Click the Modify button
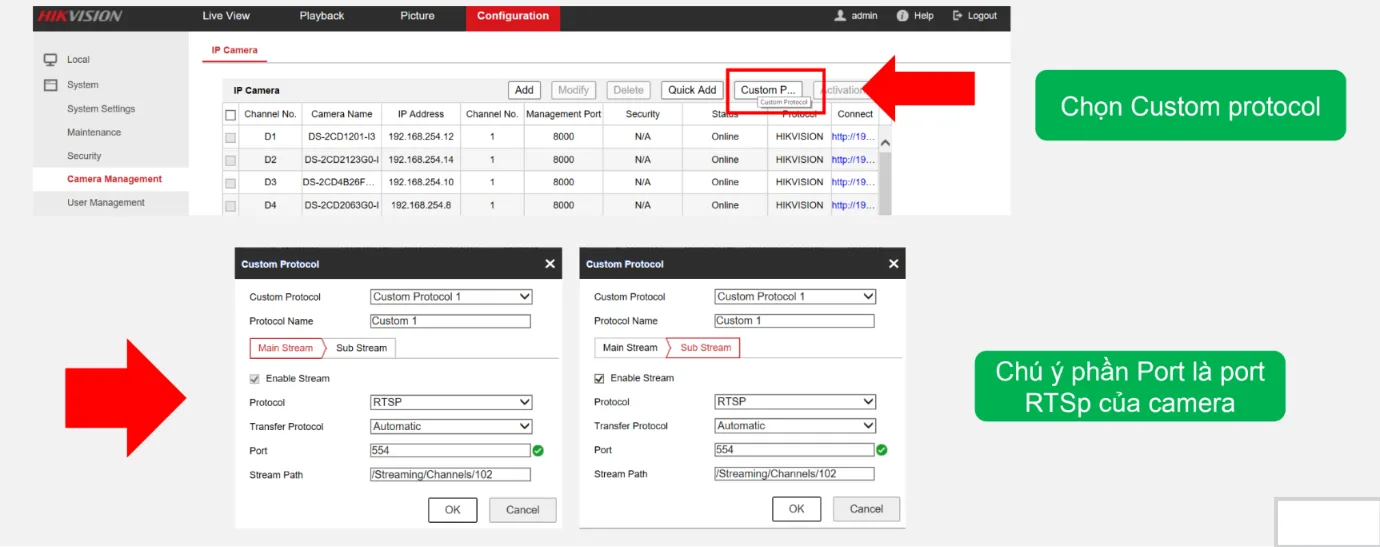This screenshot has height=547, width=1380. (573, 90)
